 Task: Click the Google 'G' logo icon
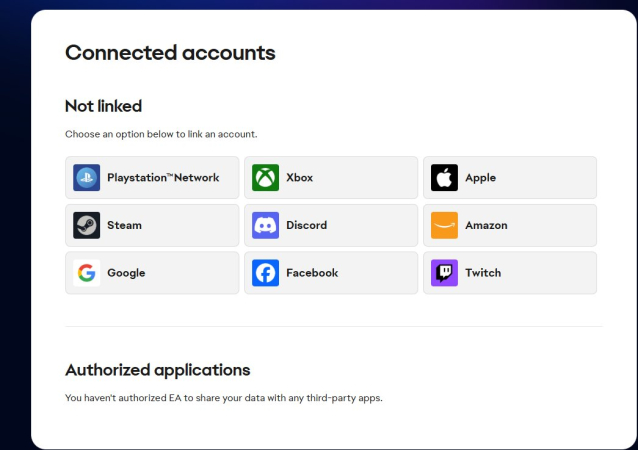87,273
